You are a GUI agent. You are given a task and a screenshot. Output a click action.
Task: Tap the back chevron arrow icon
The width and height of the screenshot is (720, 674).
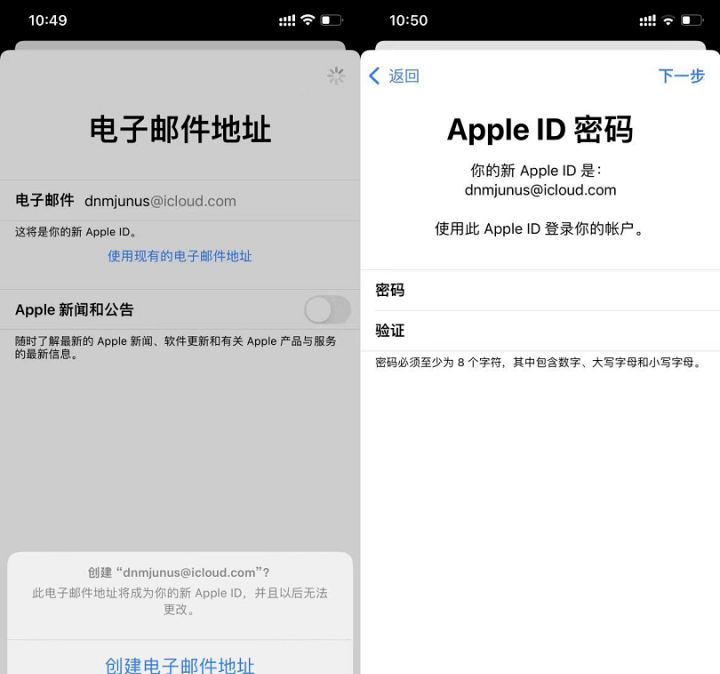click(374, 76)
